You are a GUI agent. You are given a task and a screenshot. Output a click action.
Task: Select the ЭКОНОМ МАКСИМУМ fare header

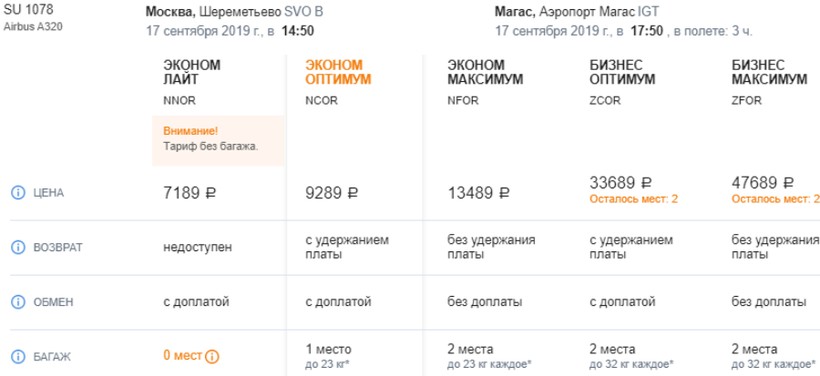pos(485,72)
